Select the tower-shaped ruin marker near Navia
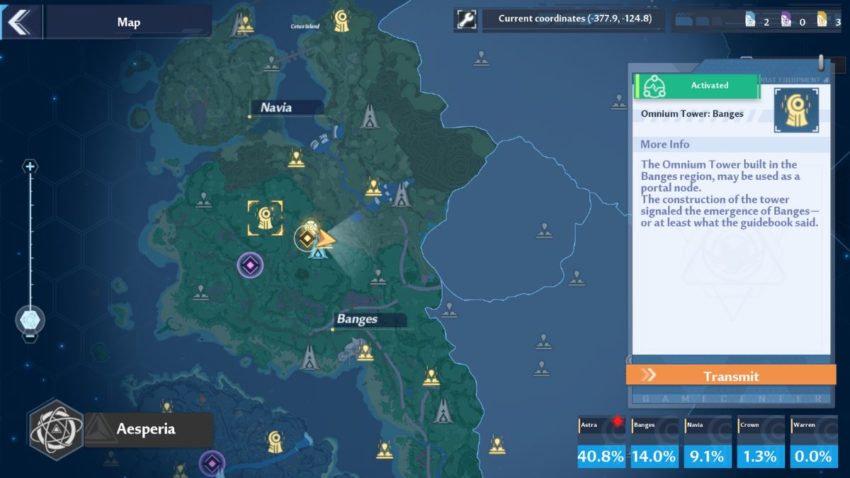 tap(370, 116)
